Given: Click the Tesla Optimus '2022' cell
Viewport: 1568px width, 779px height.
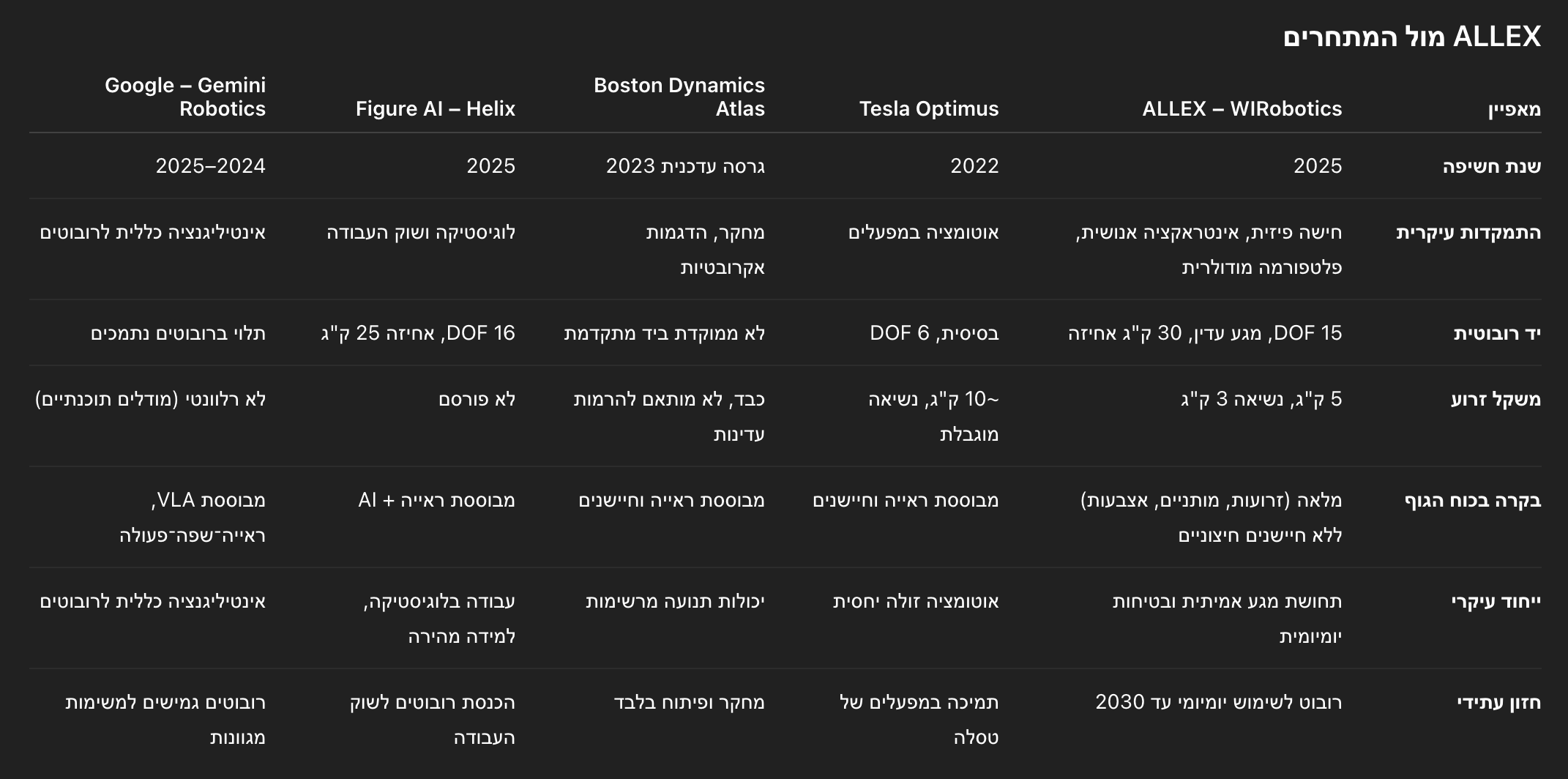Looking at the screenshot, I should point(974,166).
